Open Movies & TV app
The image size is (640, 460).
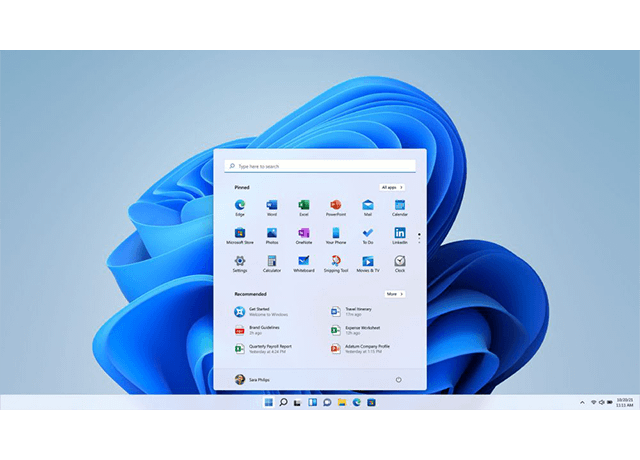click(368, 264)
